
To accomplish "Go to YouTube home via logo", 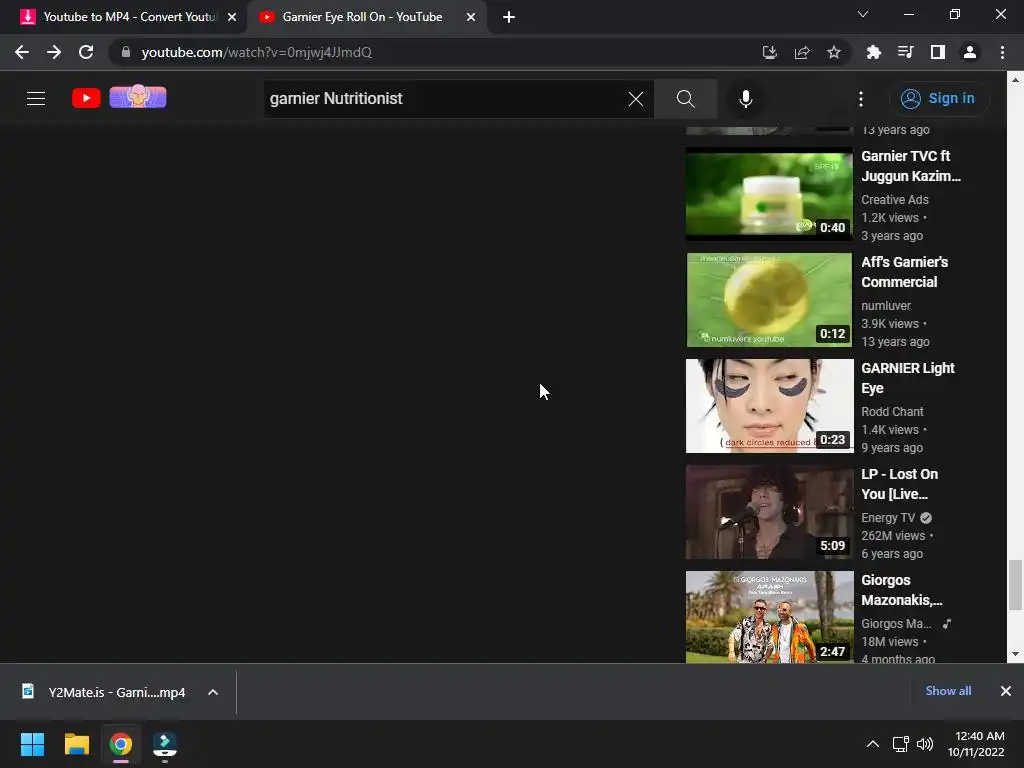I will 86,98.
